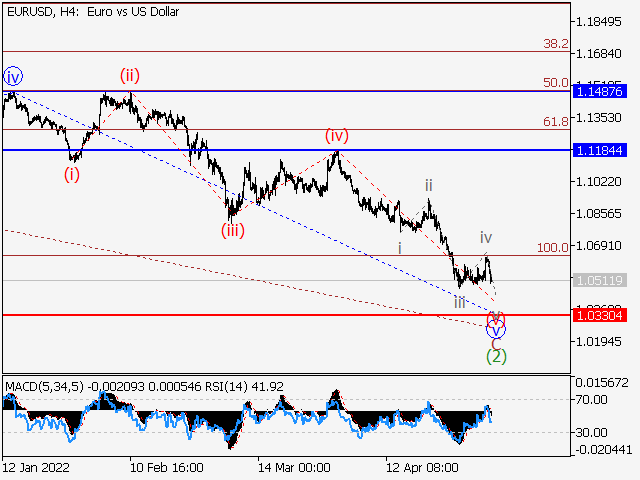Click the 30.00 RSI level label
This screenshot has height=480, width=640.
591,432
